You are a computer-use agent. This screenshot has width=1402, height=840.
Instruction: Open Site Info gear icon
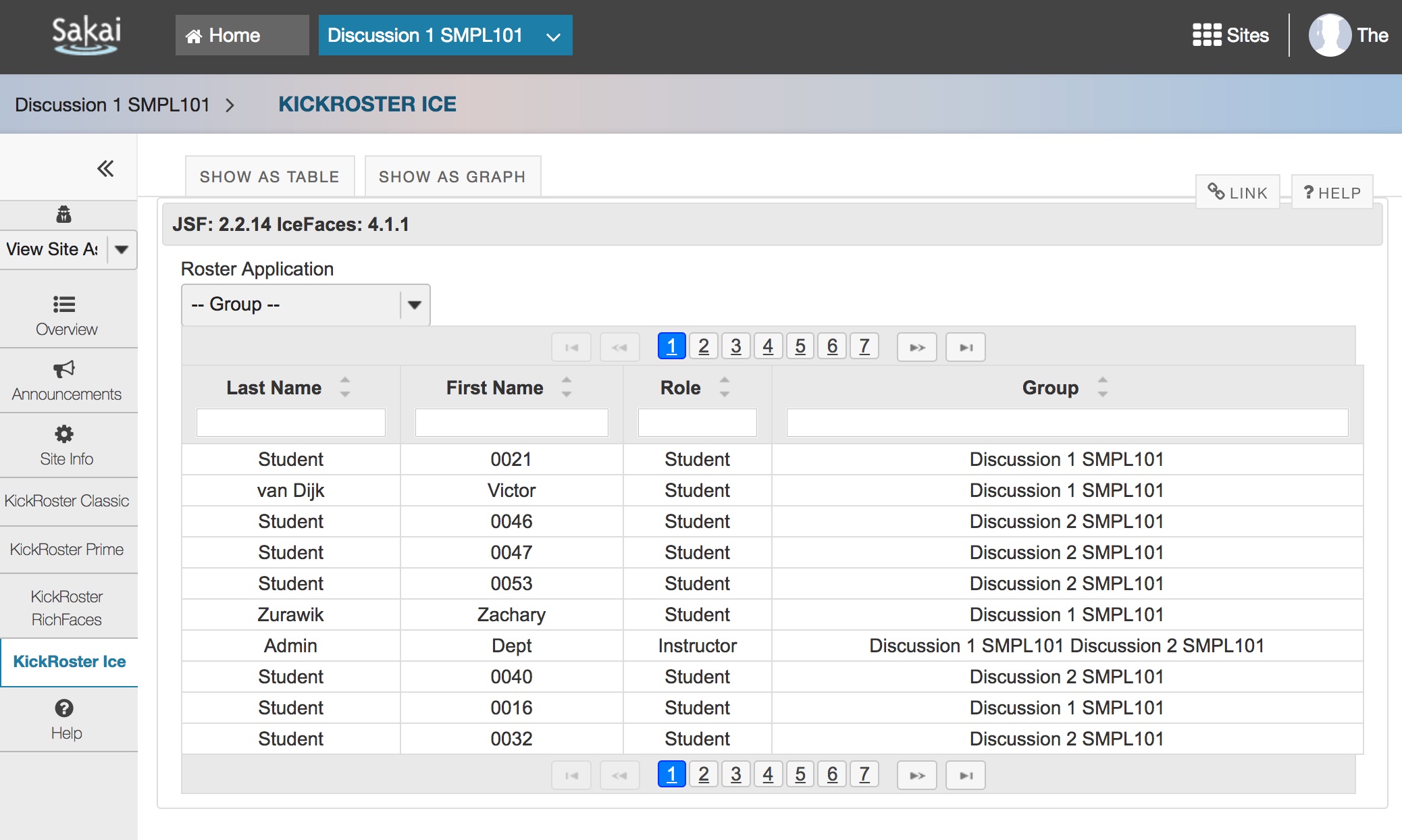tap(64, 434)
